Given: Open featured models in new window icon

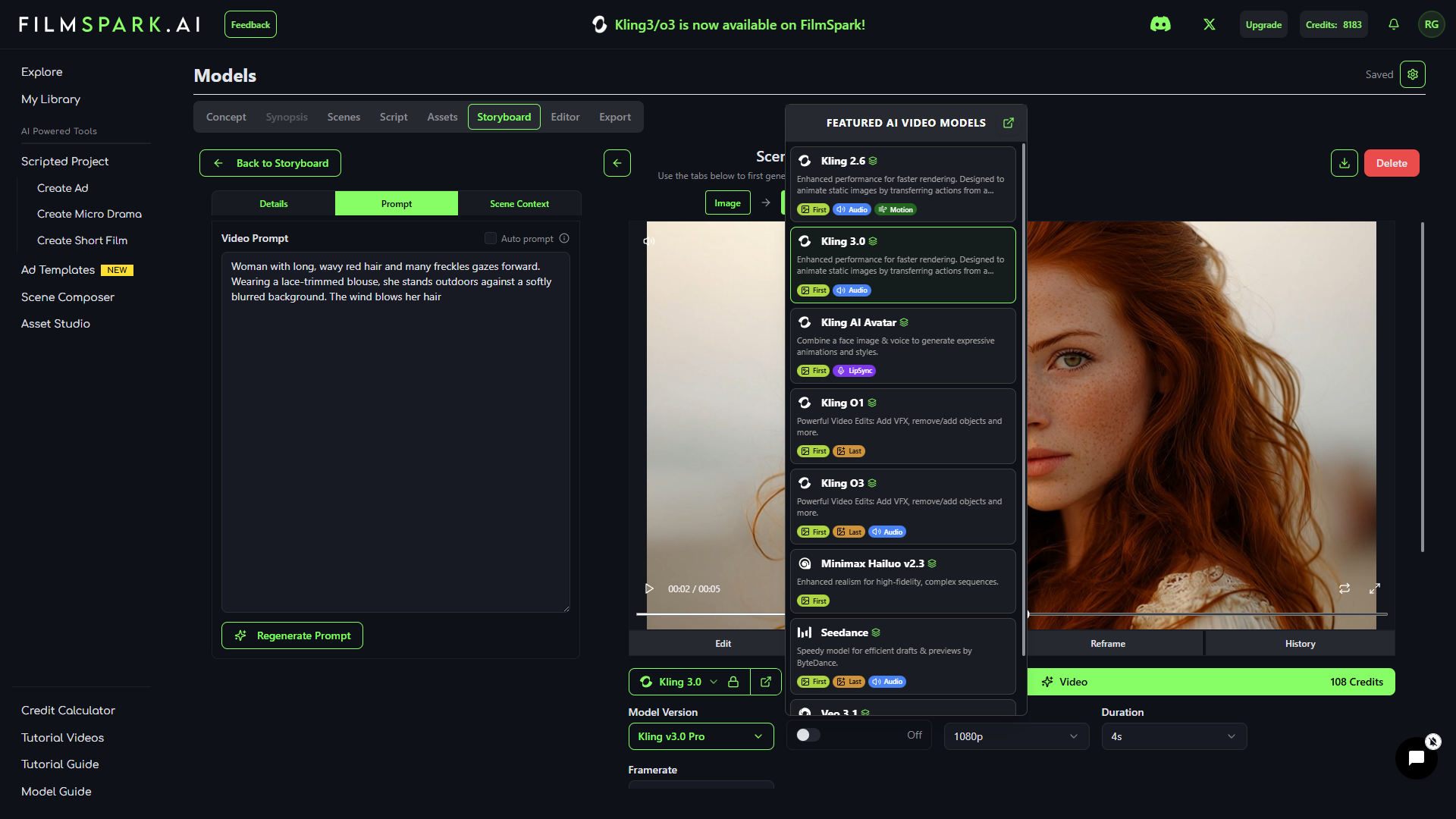Looking at the screenshot, I should point(1009,123).
